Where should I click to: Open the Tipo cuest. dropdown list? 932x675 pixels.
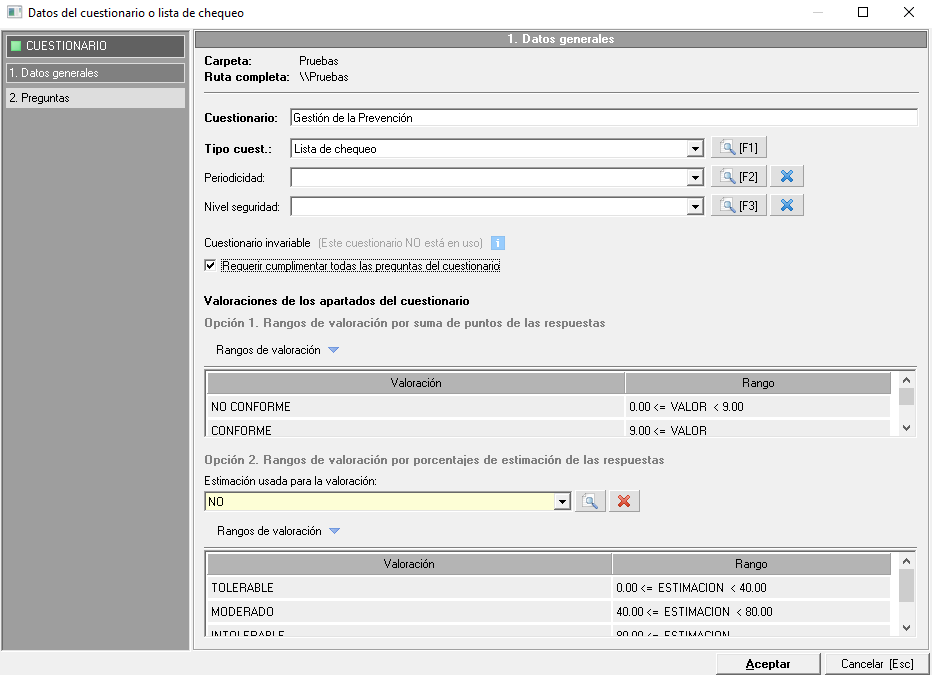coord(695,149)
